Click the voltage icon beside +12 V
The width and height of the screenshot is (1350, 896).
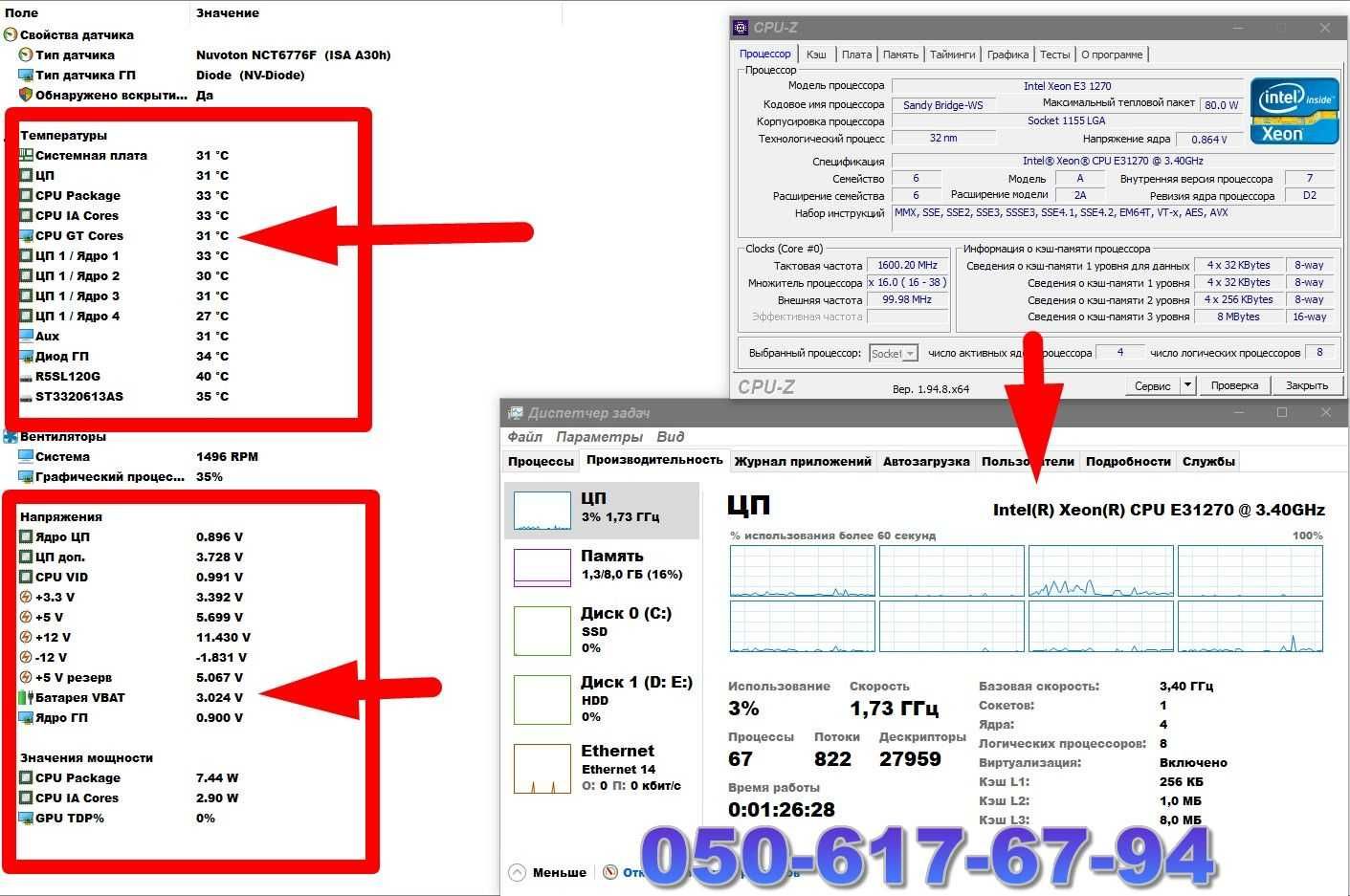(x=26, y=637)
